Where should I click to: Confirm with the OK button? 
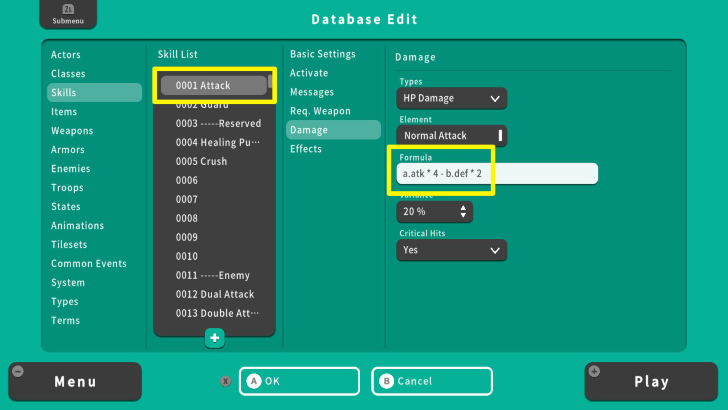[299, 381]
